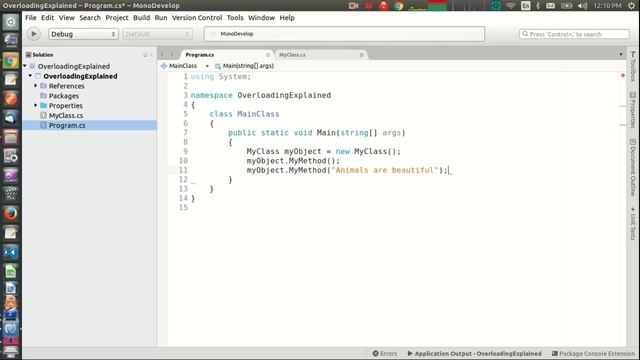Select the Packages folder
This screenshot has height=360, width=640.
[64, 96]
